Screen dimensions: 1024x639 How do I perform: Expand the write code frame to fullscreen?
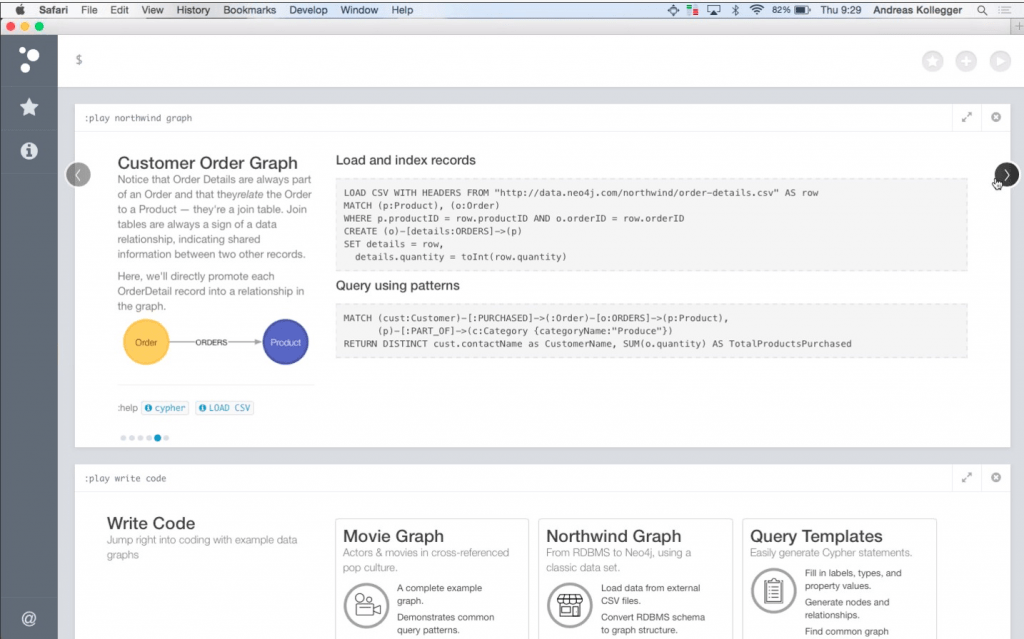pos(967,478)
